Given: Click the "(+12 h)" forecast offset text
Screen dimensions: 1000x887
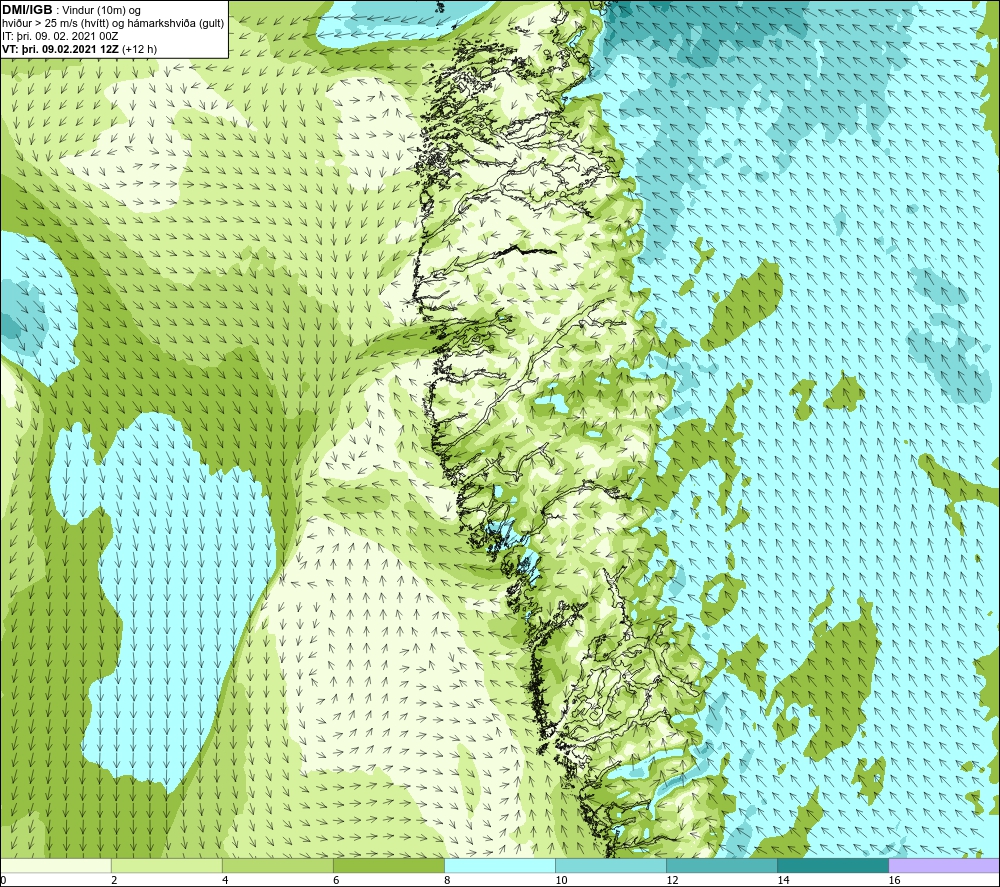Looking at the screenshot, I should (140, 49).
